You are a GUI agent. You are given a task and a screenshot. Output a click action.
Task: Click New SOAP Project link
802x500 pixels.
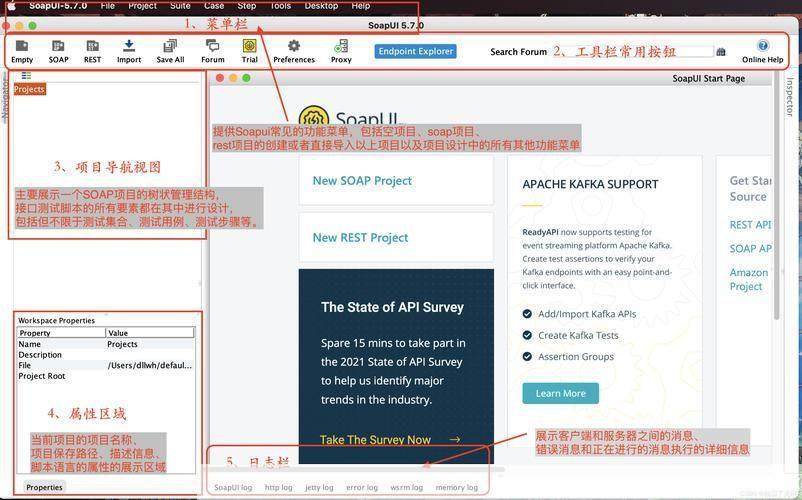(362, 180)
